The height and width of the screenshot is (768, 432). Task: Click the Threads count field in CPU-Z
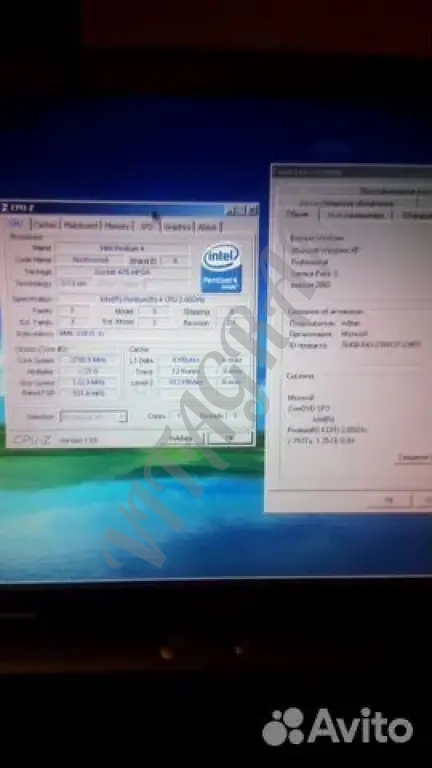click(x=235, y=416)
